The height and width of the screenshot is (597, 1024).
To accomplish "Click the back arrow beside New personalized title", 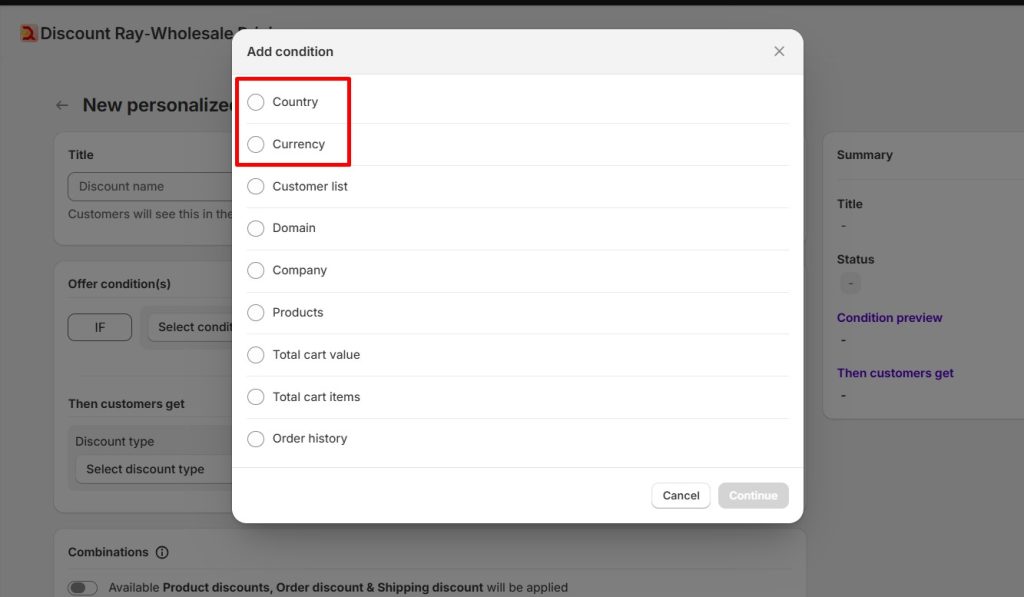I will [x=61, y=104].
